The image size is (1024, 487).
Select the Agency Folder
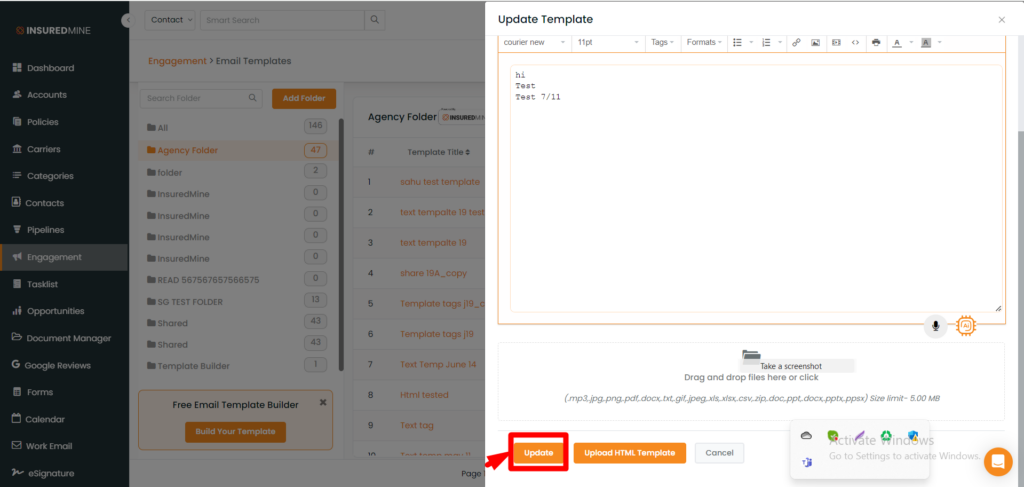coord(237,150)
